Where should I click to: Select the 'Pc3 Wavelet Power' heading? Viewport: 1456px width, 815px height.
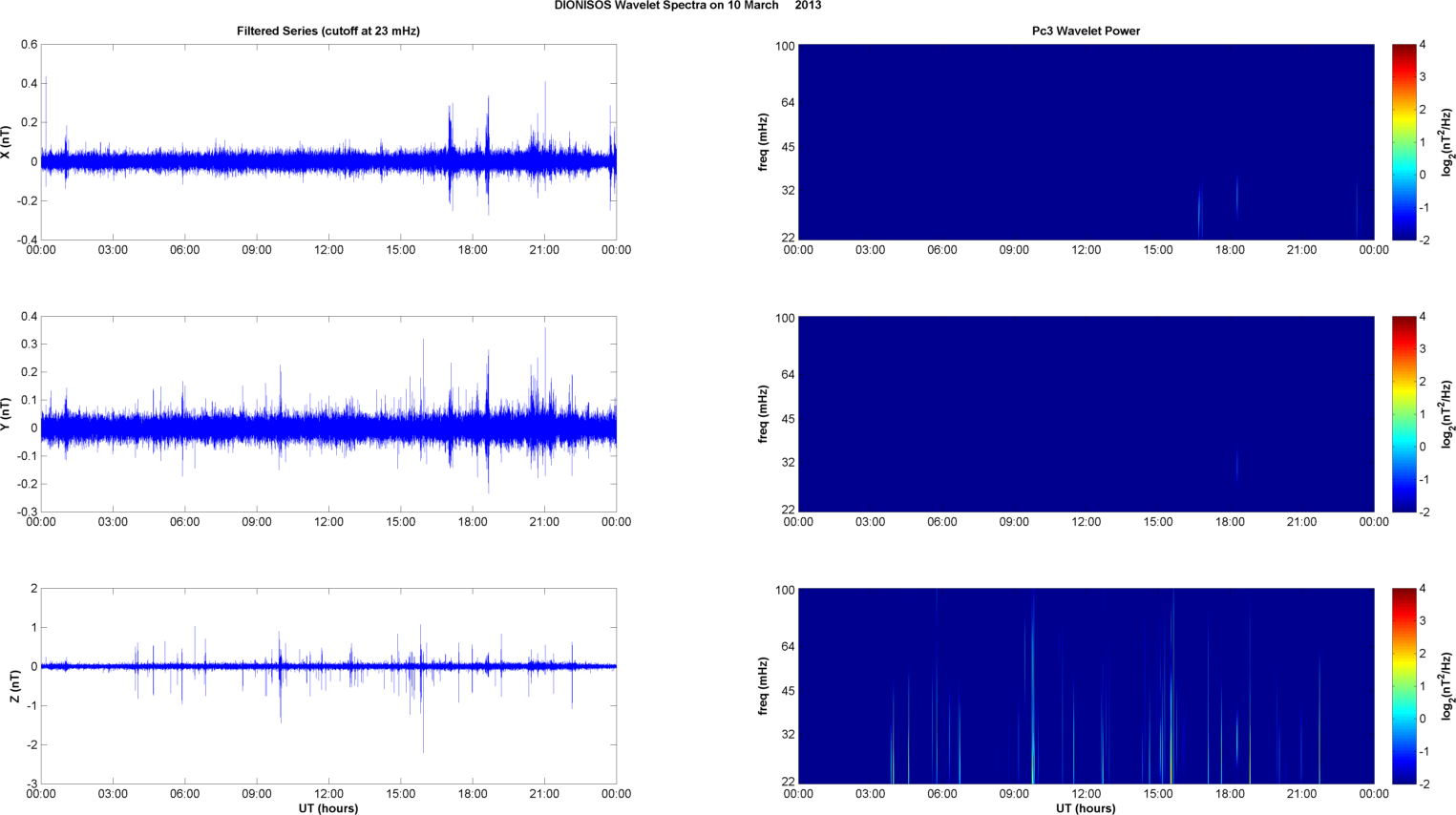coord(1086,31)
